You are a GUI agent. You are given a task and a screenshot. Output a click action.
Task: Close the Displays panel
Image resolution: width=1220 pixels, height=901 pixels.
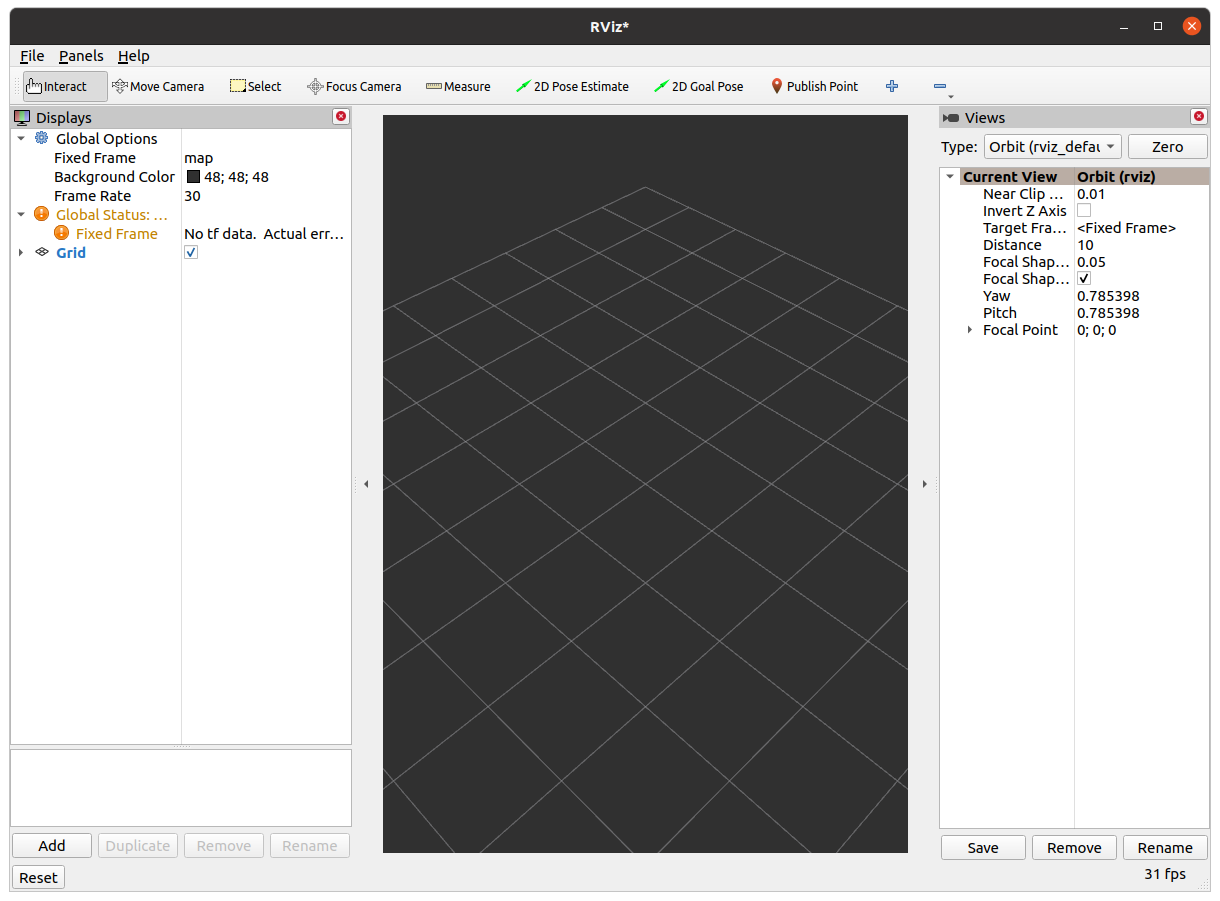[341, 117]
